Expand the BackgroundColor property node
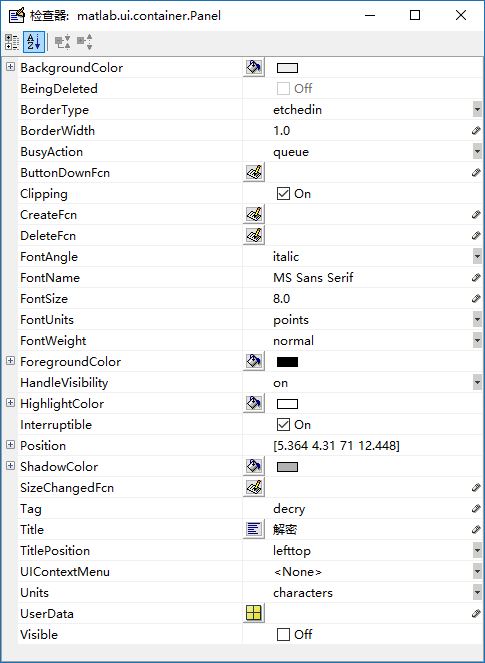 [10, 66]
